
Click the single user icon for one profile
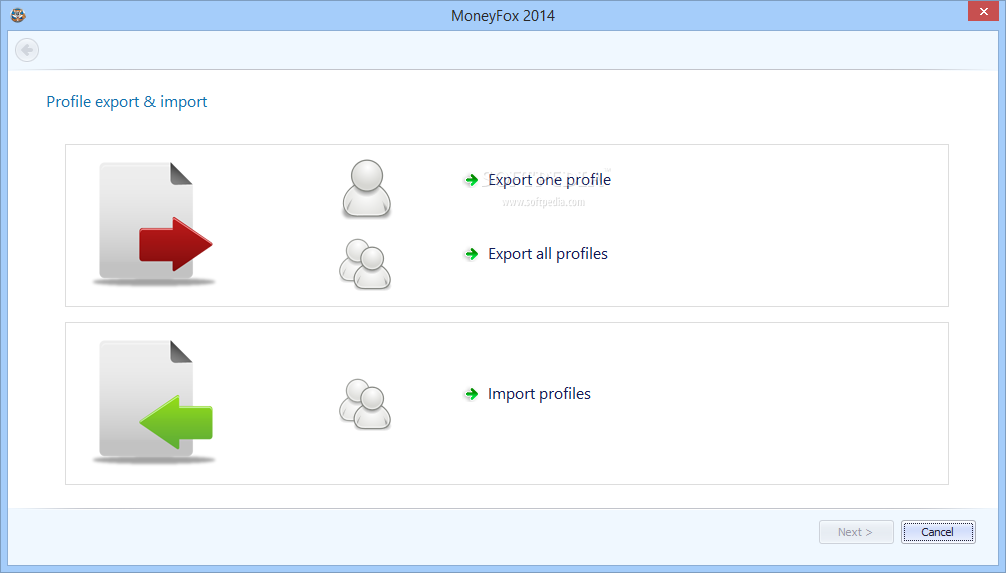(x=366, y=188)
